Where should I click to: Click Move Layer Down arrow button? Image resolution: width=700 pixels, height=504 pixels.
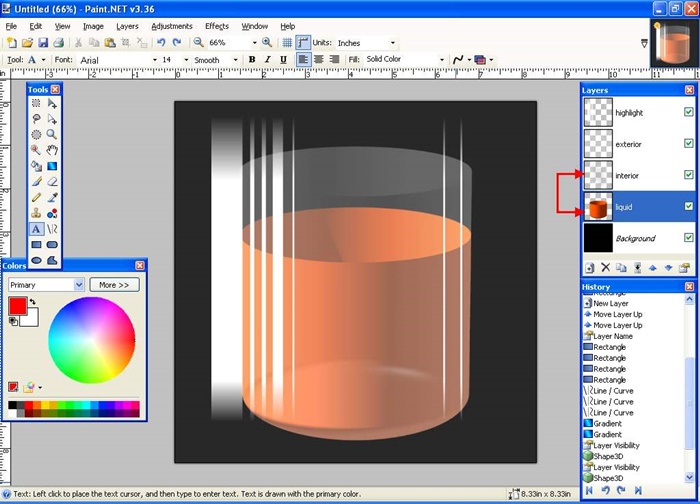point(668,267)
